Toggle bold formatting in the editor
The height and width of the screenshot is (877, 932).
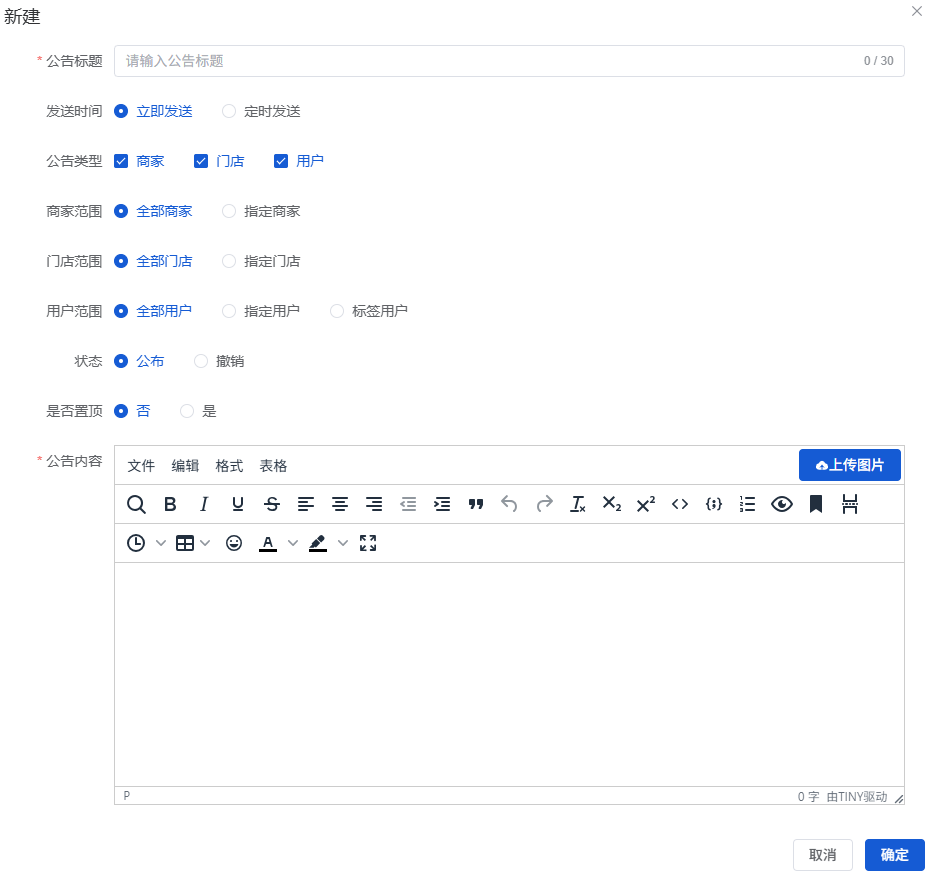pyautogui.click(x=170, y=504)
